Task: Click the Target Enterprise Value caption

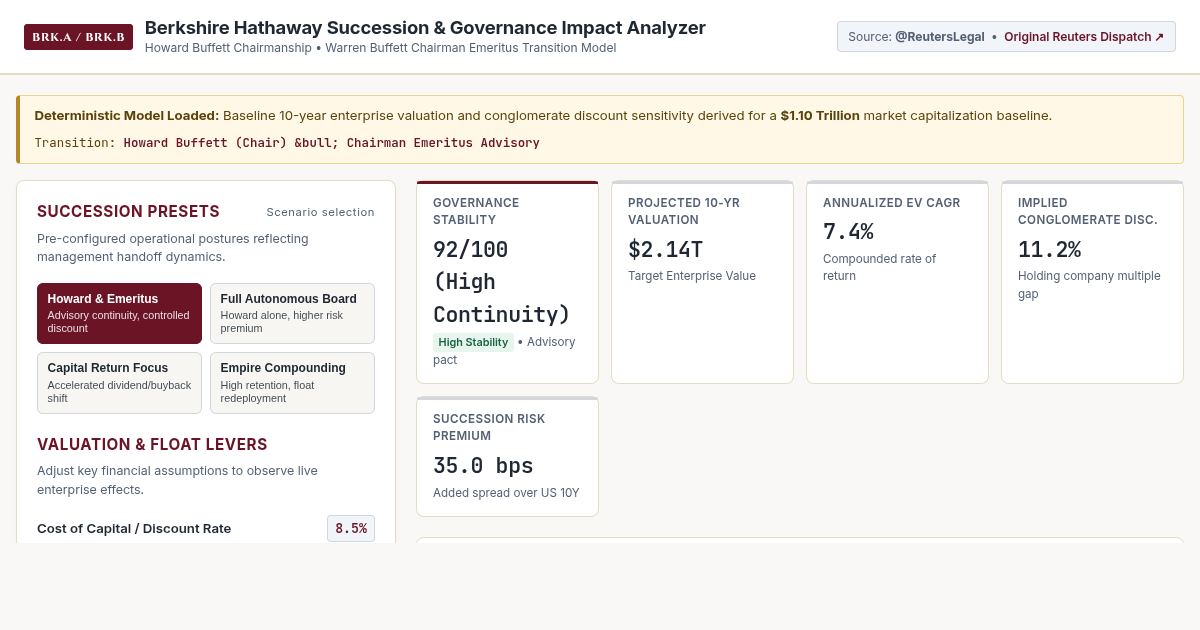Action: 692,276
